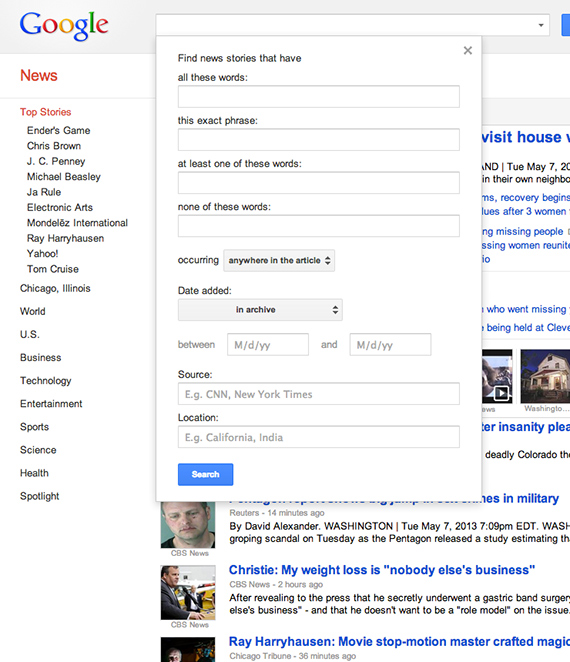Screen dimensions: 570x662
Task: Click the 'this exact phrase' input
Action: (x=319, y=140)
